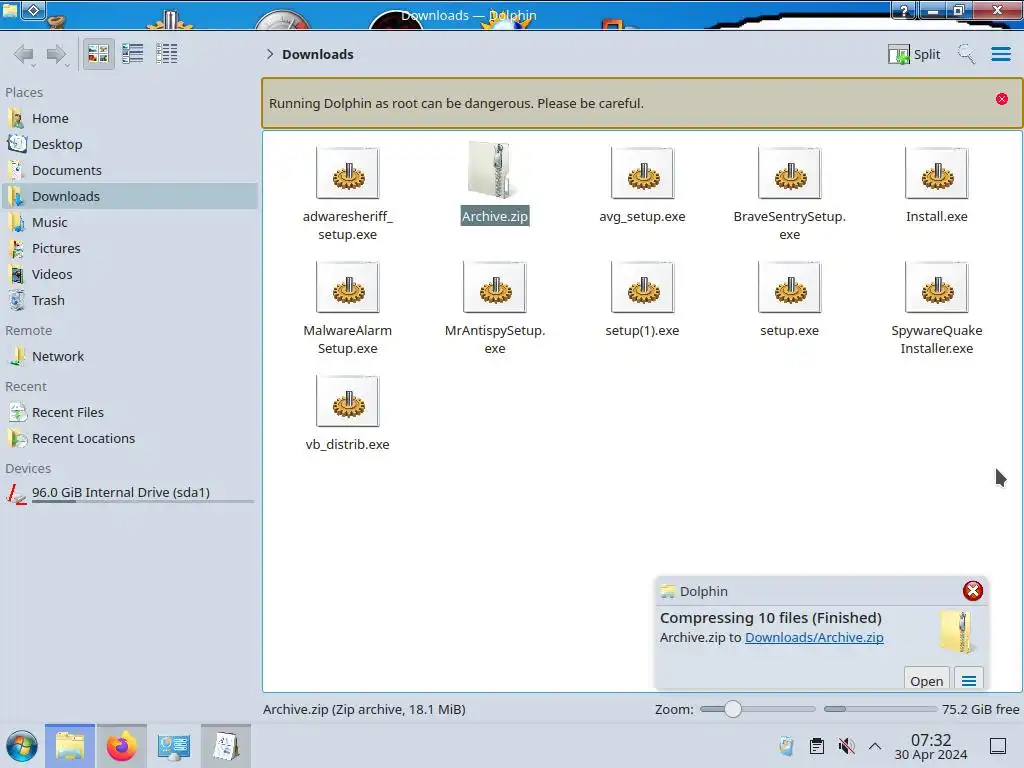Click the free space capacity bar
This screenshot has width=1024, height=768.
pos(880,709)
